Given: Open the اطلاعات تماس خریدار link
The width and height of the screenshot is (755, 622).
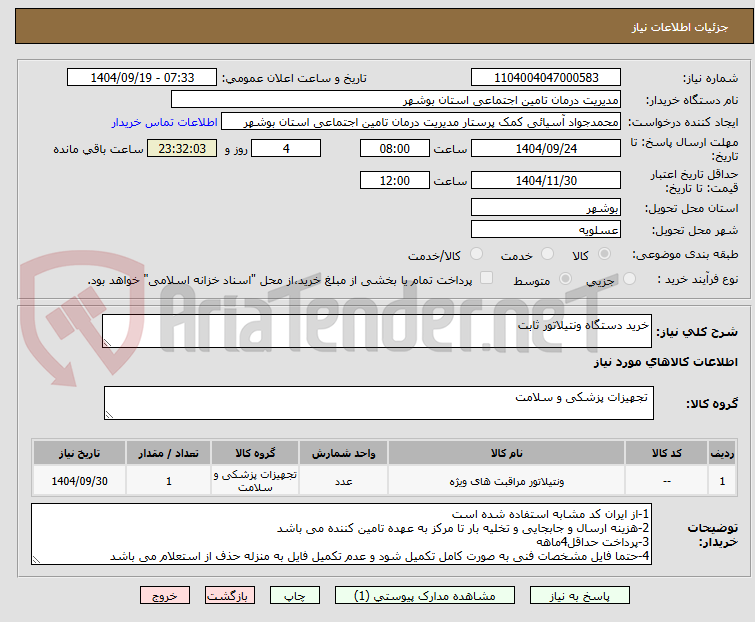Looking at the screenshot, I should pos(165,122).
